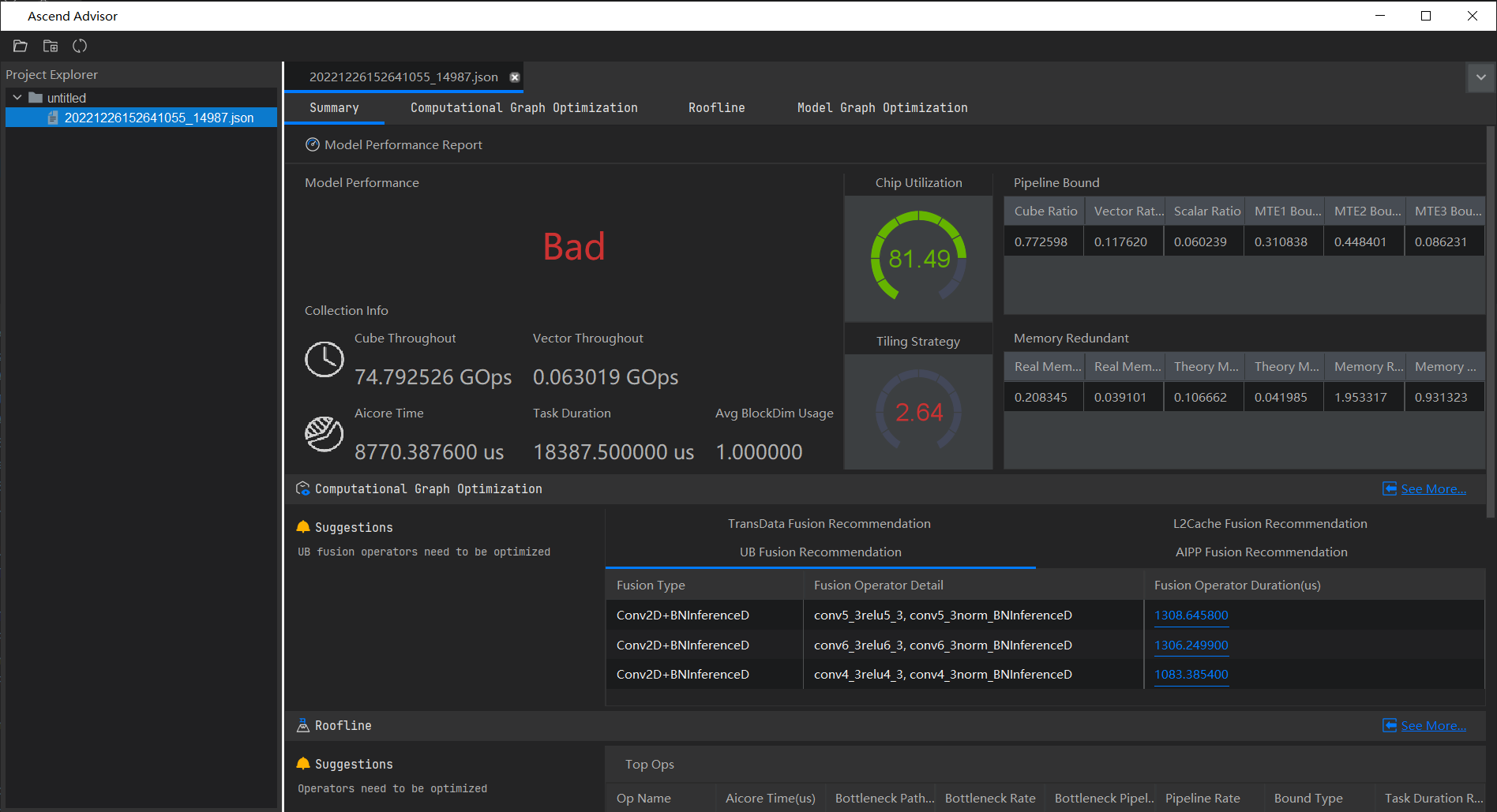Select AIPP Fusion Recommendation tab
Screen dimensions: 1497x812
pos(1262,552)
